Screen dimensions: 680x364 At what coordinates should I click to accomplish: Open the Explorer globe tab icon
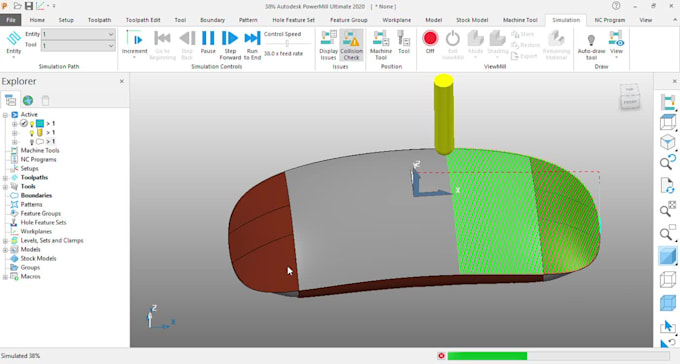[x=28, y=100]
